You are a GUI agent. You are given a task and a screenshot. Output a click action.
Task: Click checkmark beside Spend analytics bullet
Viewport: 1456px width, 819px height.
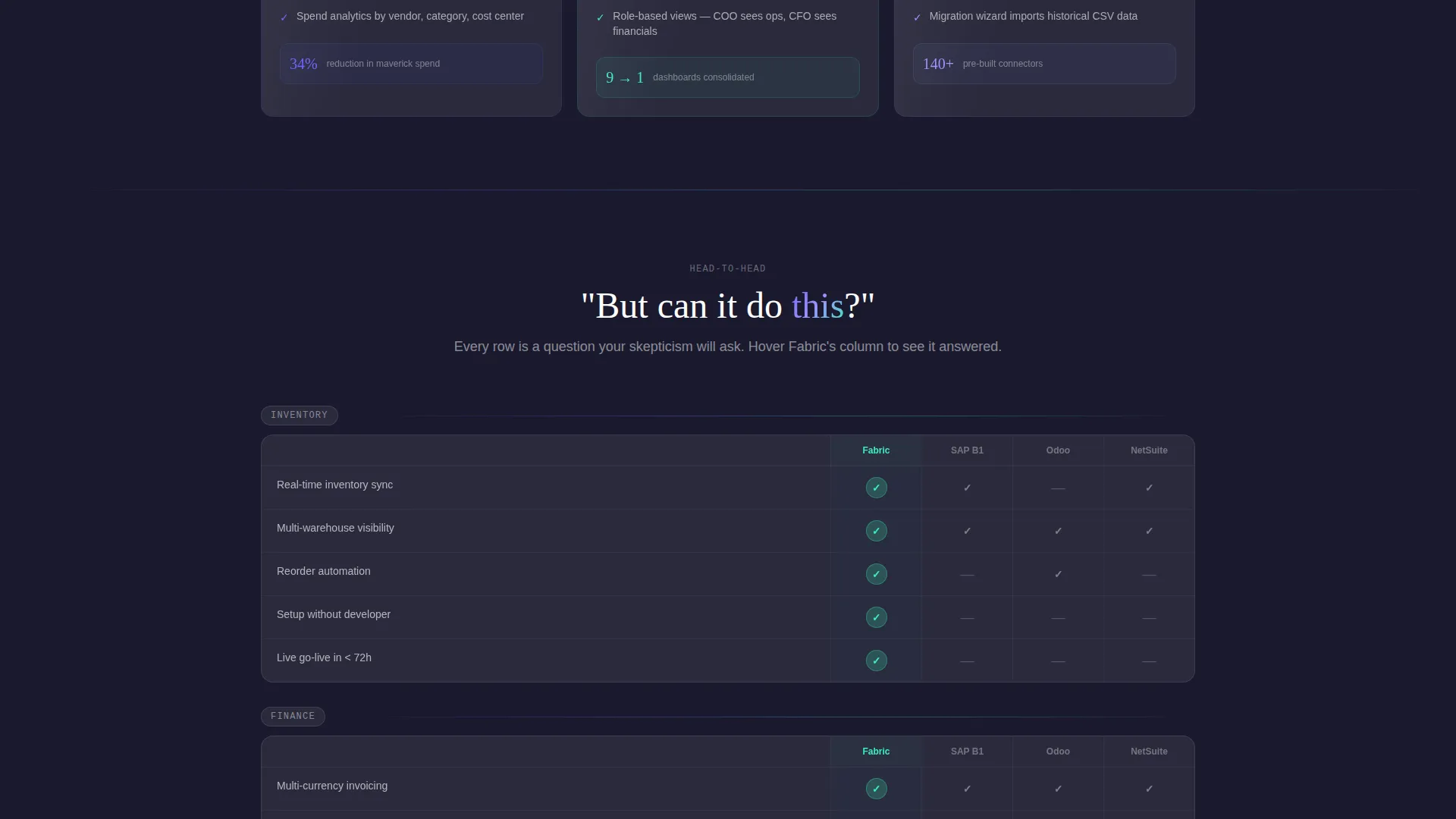(284, 17)
